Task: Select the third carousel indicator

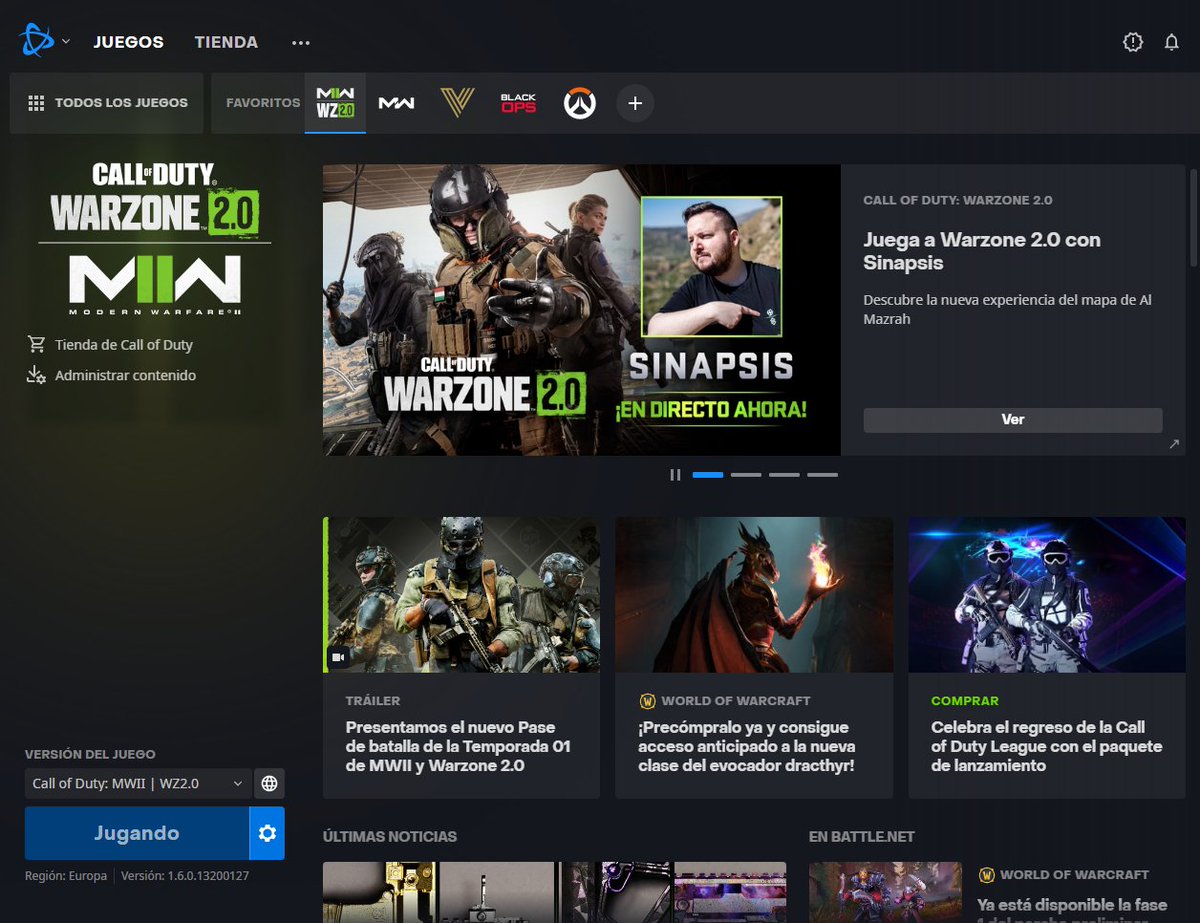Action: [784, 475]
